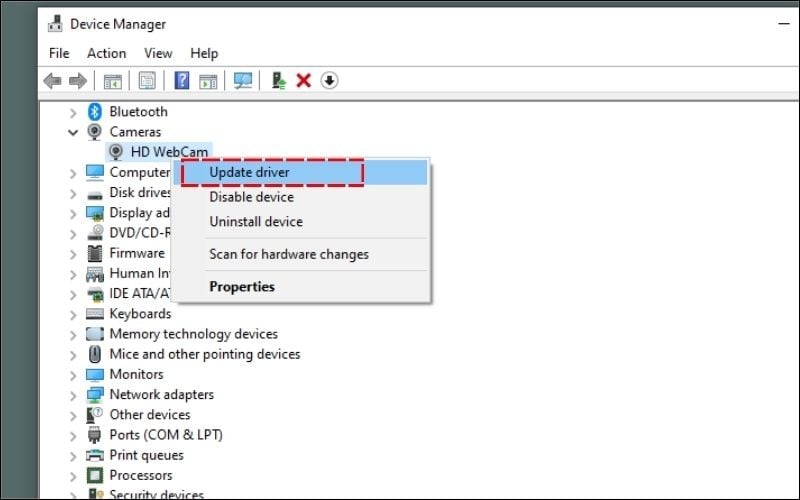Image resolution: width=800 pixels, height=500 pixels.
Task: Click the Properties sheet toolbar icon
Action: point(147,81)
